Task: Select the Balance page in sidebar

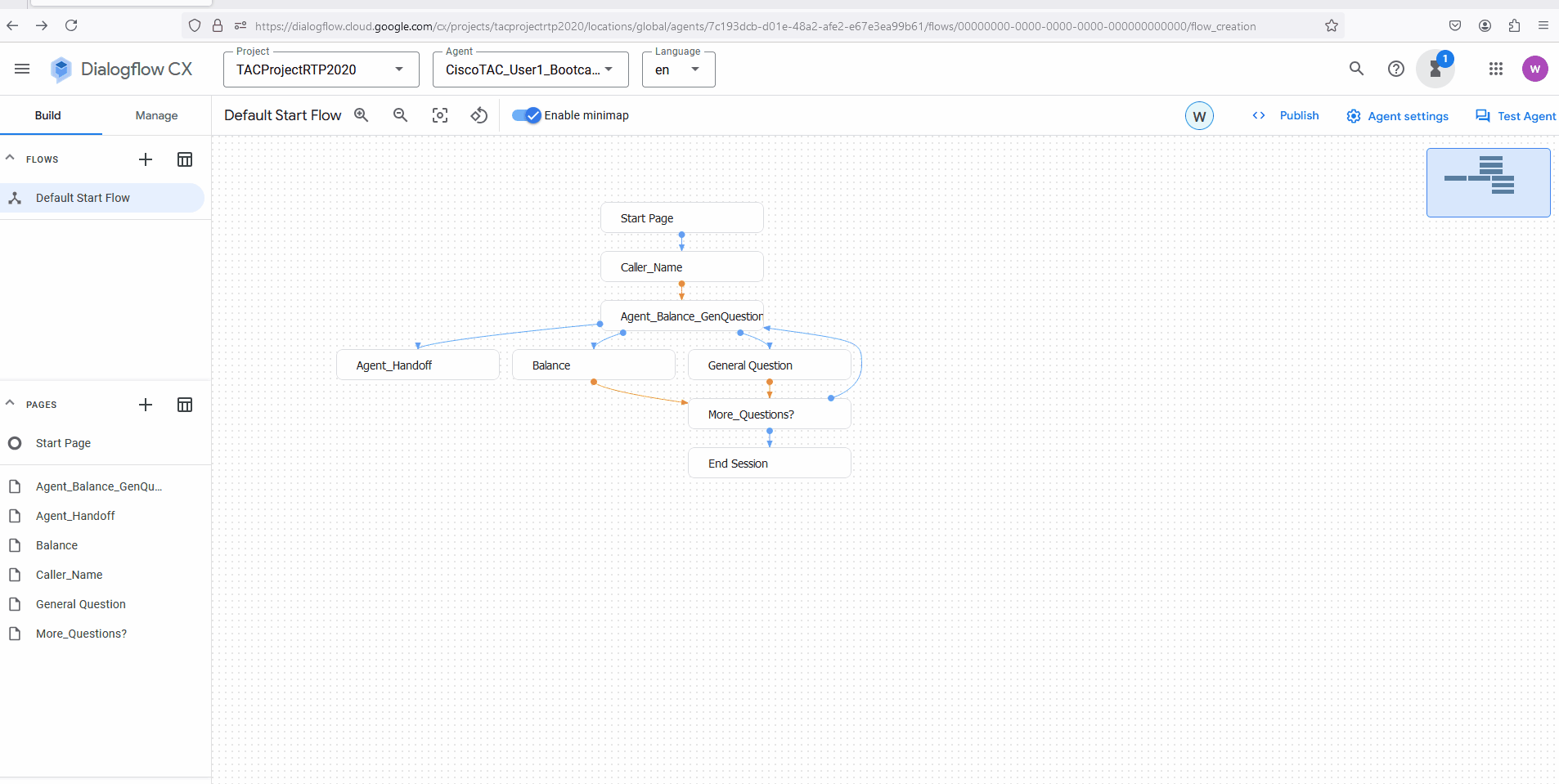Action: coord(56,545)
